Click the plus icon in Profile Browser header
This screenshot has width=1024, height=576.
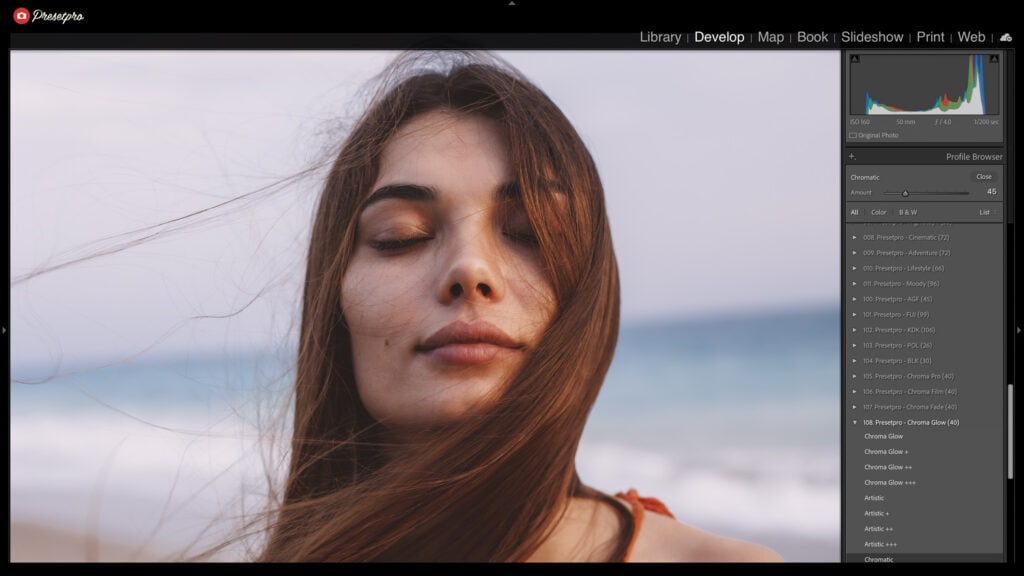(851, 157)
